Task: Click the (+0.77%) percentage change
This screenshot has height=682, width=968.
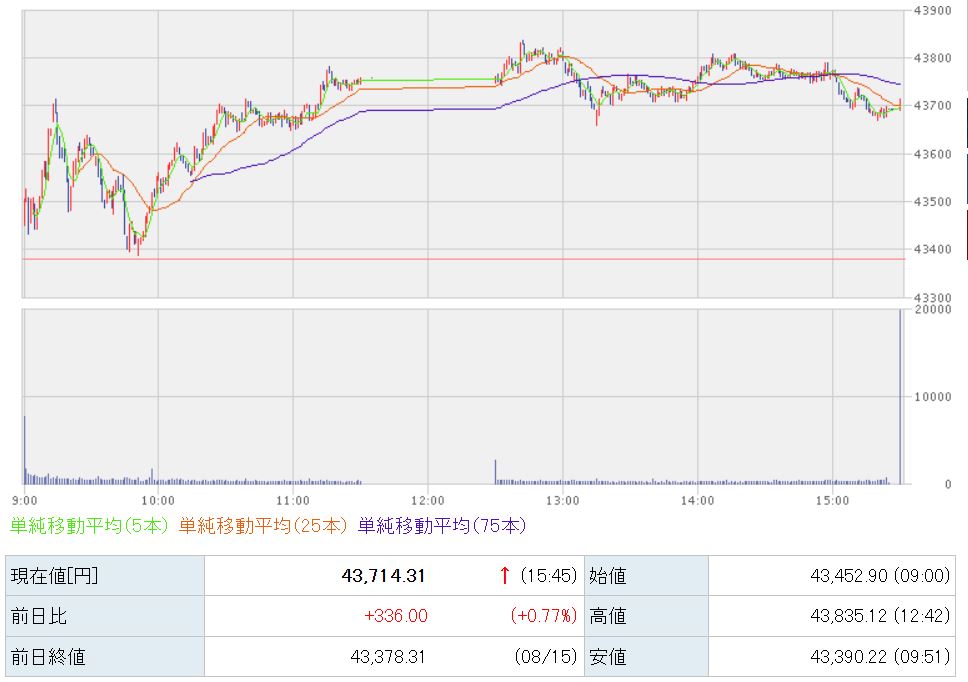Action: (x=543, y=616)
